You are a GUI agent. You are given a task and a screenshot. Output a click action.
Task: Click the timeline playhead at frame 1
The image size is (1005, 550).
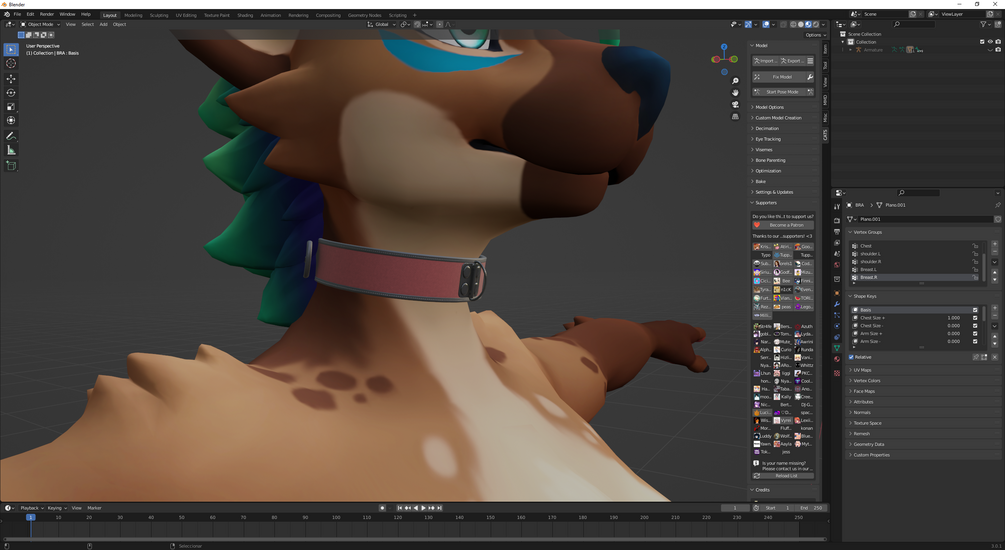[x=30, y=517]
